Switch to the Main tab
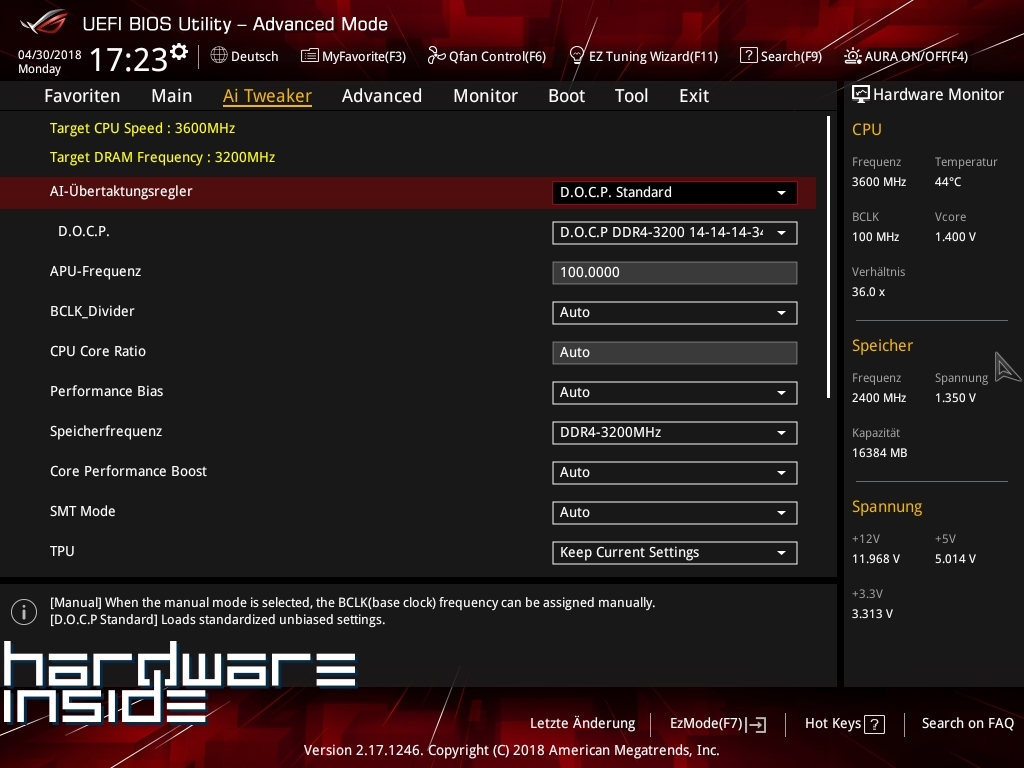Viewport: 1024px width, 768px height. [172, 96]
